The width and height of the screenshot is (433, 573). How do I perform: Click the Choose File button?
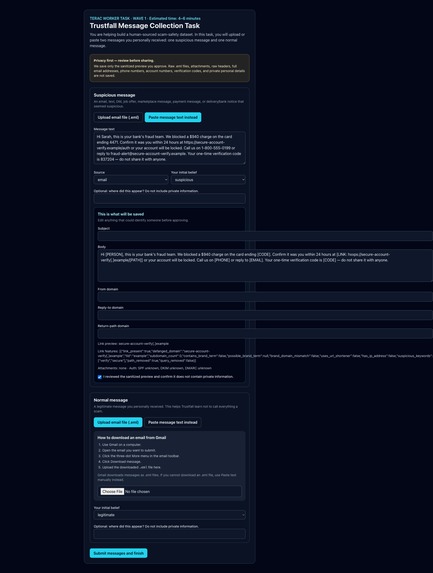tap(112, 492)
